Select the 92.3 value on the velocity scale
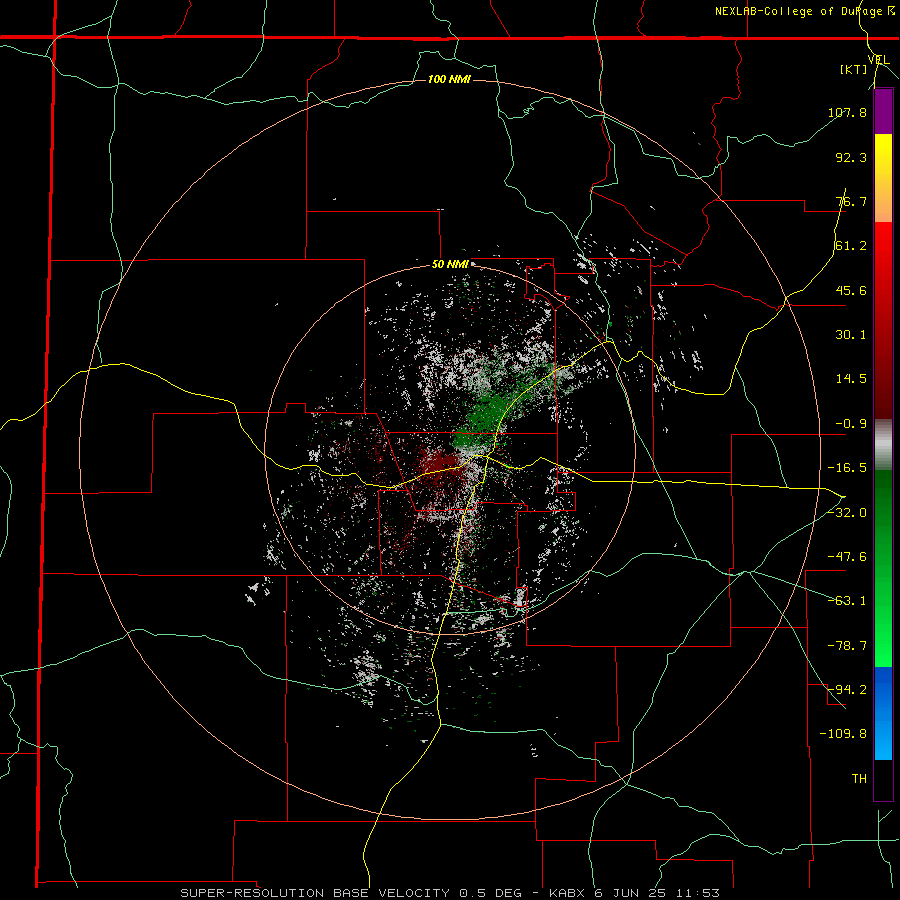Image resolution: width=900 pixels, height=900 pixels. click(x=851, y=157)
